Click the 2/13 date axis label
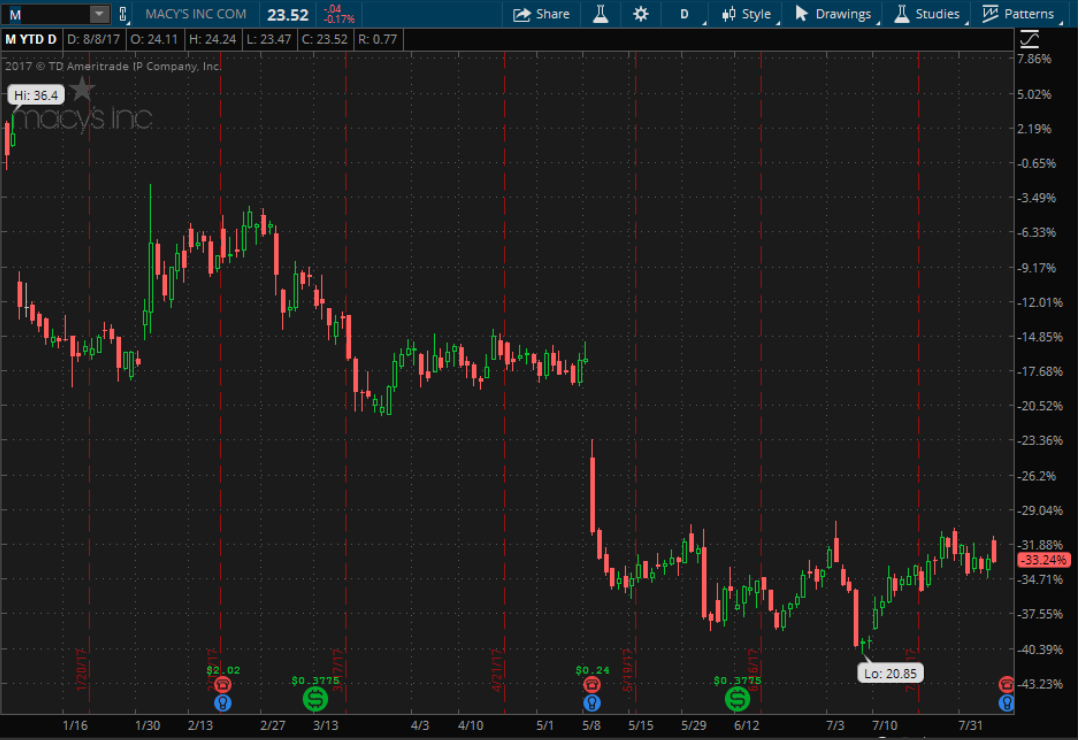This screenshot has height=740, width=1080. pos(200,726)
